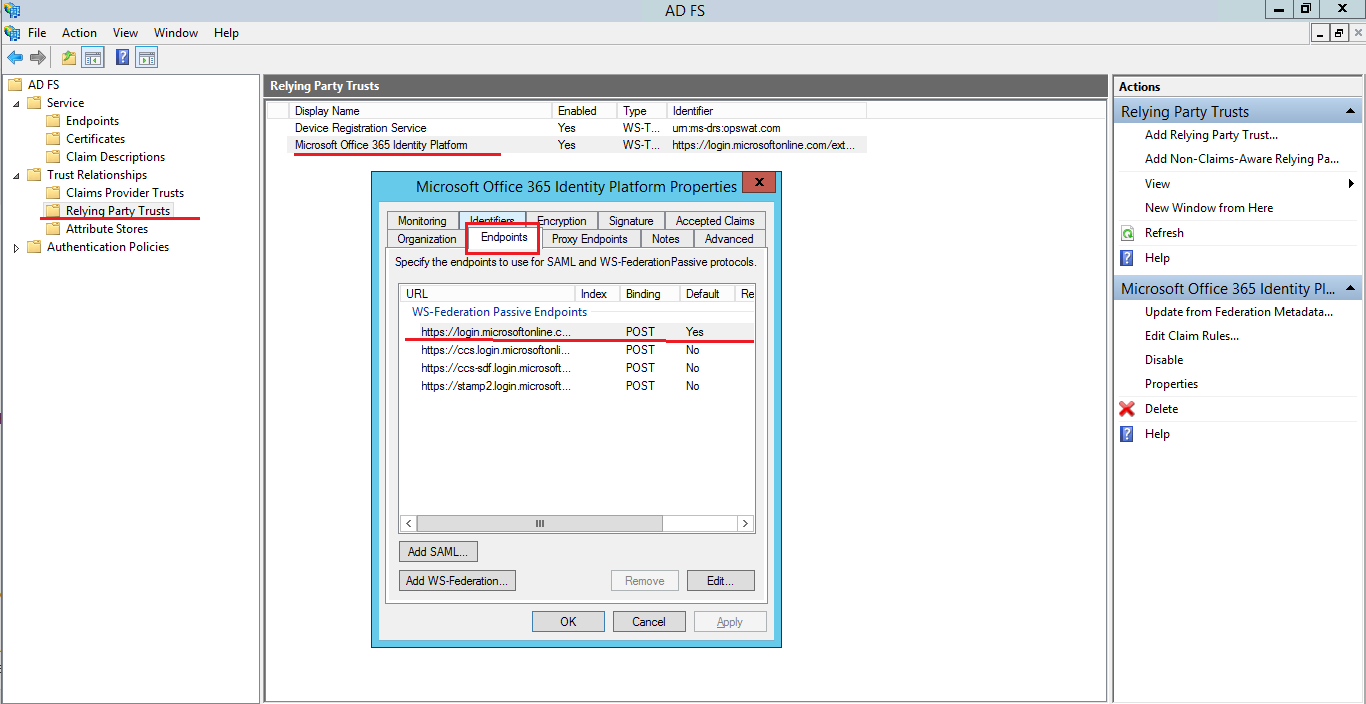Toggle the Show/Hide Action Pane icon
The image size is (1366, 704).
[147, 57]
